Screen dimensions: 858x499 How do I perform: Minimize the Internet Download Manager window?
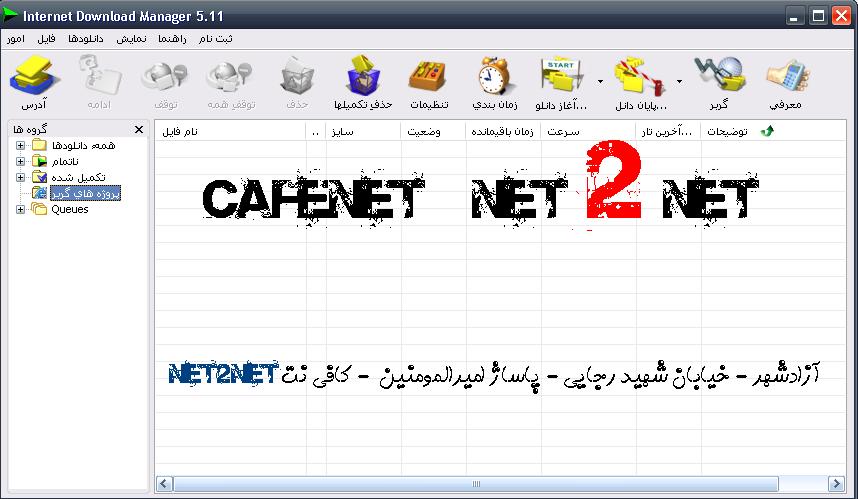794,16
